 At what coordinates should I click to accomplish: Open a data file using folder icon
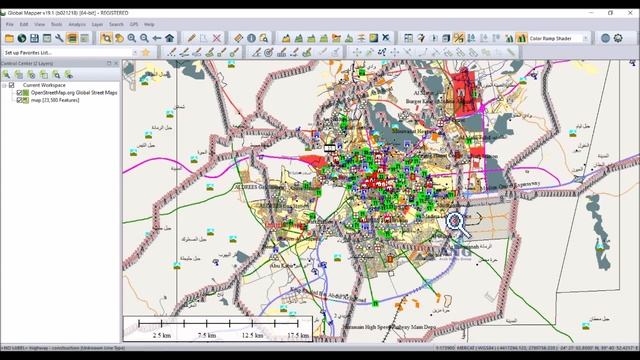pyautogui.click(x=9, y=38)
